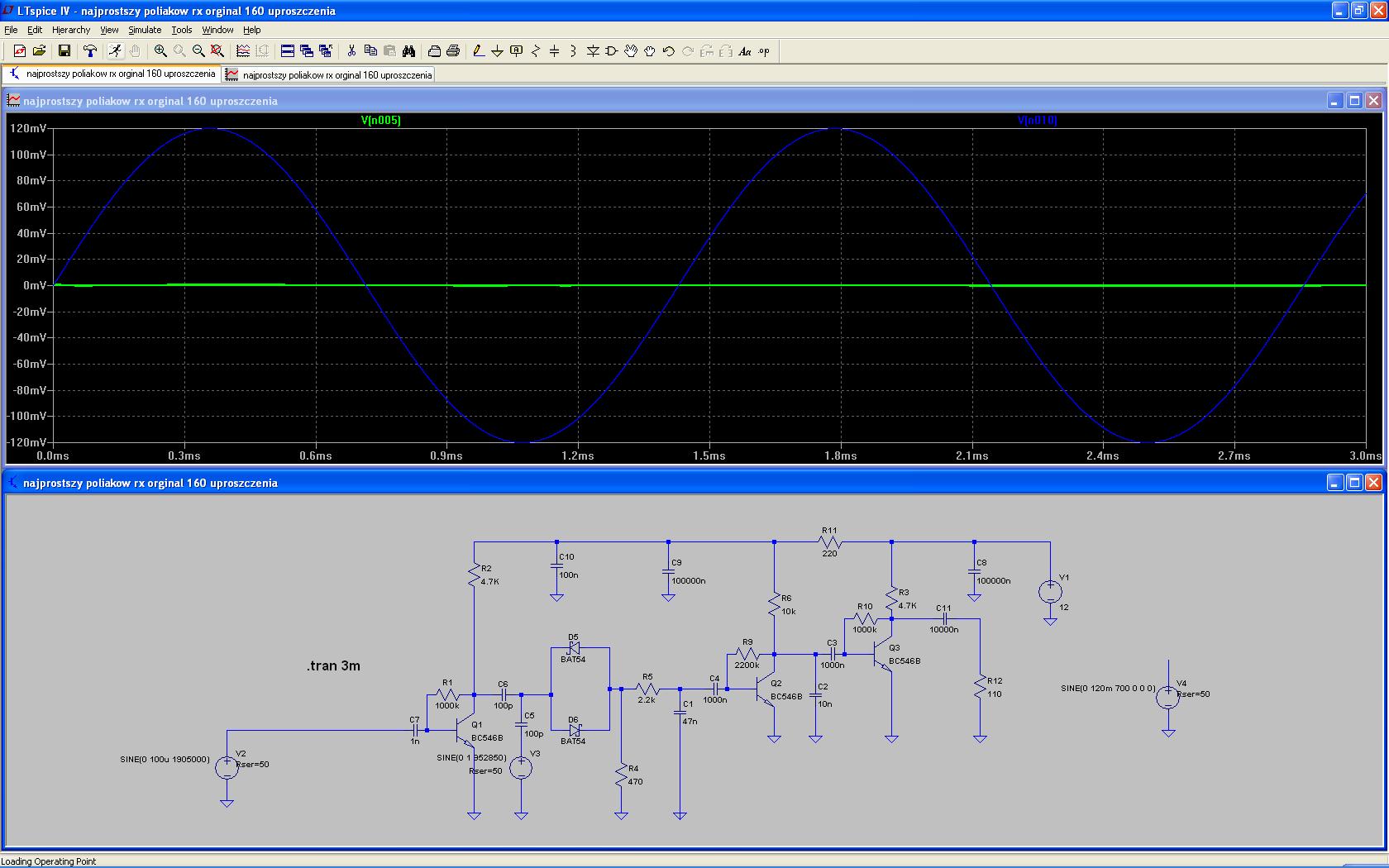
Task: Click the Control Panel hammer icon
Action: [x=90, y=51]
